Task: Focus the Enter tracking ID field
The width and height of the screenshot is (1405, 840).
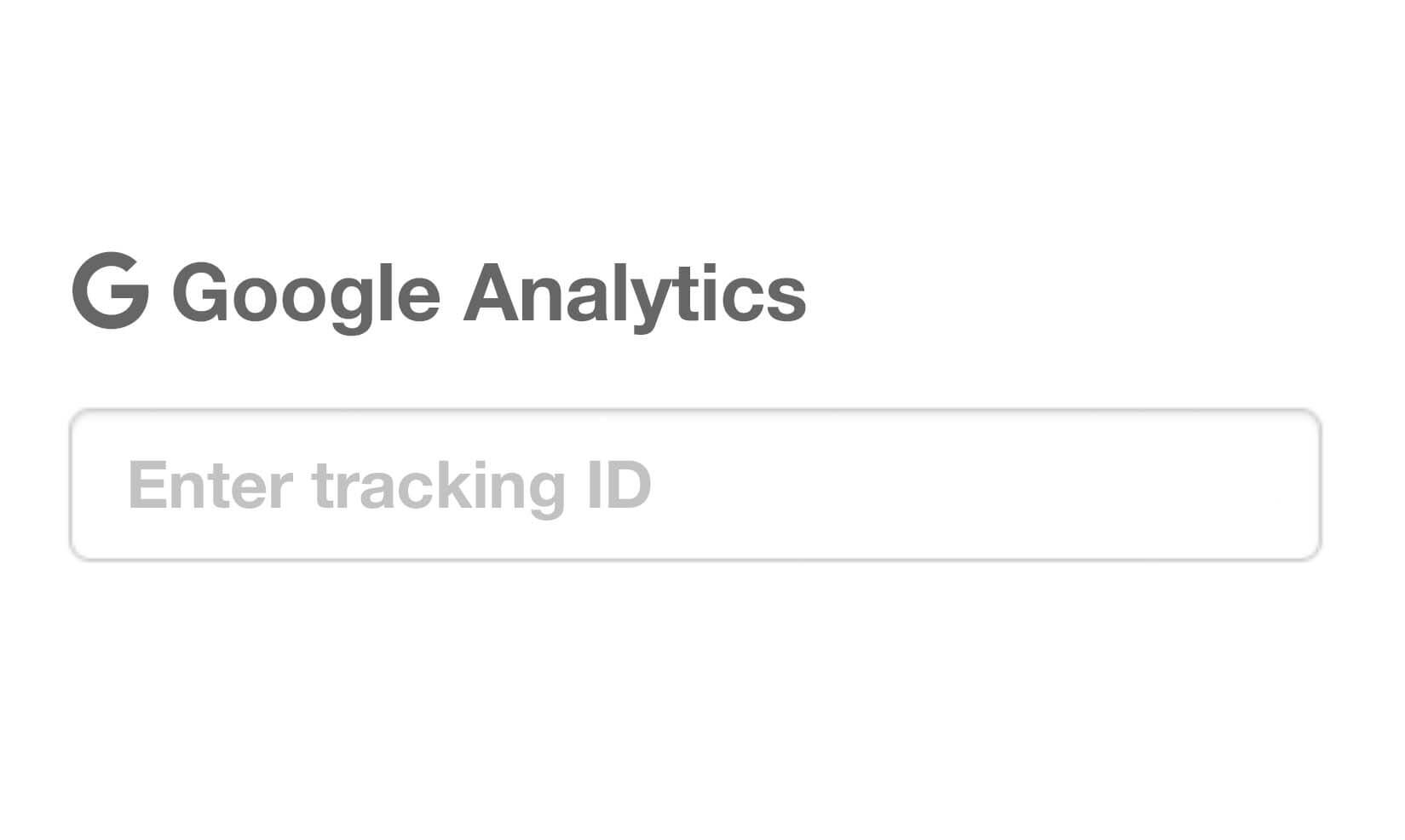Action: pos(695,485)
